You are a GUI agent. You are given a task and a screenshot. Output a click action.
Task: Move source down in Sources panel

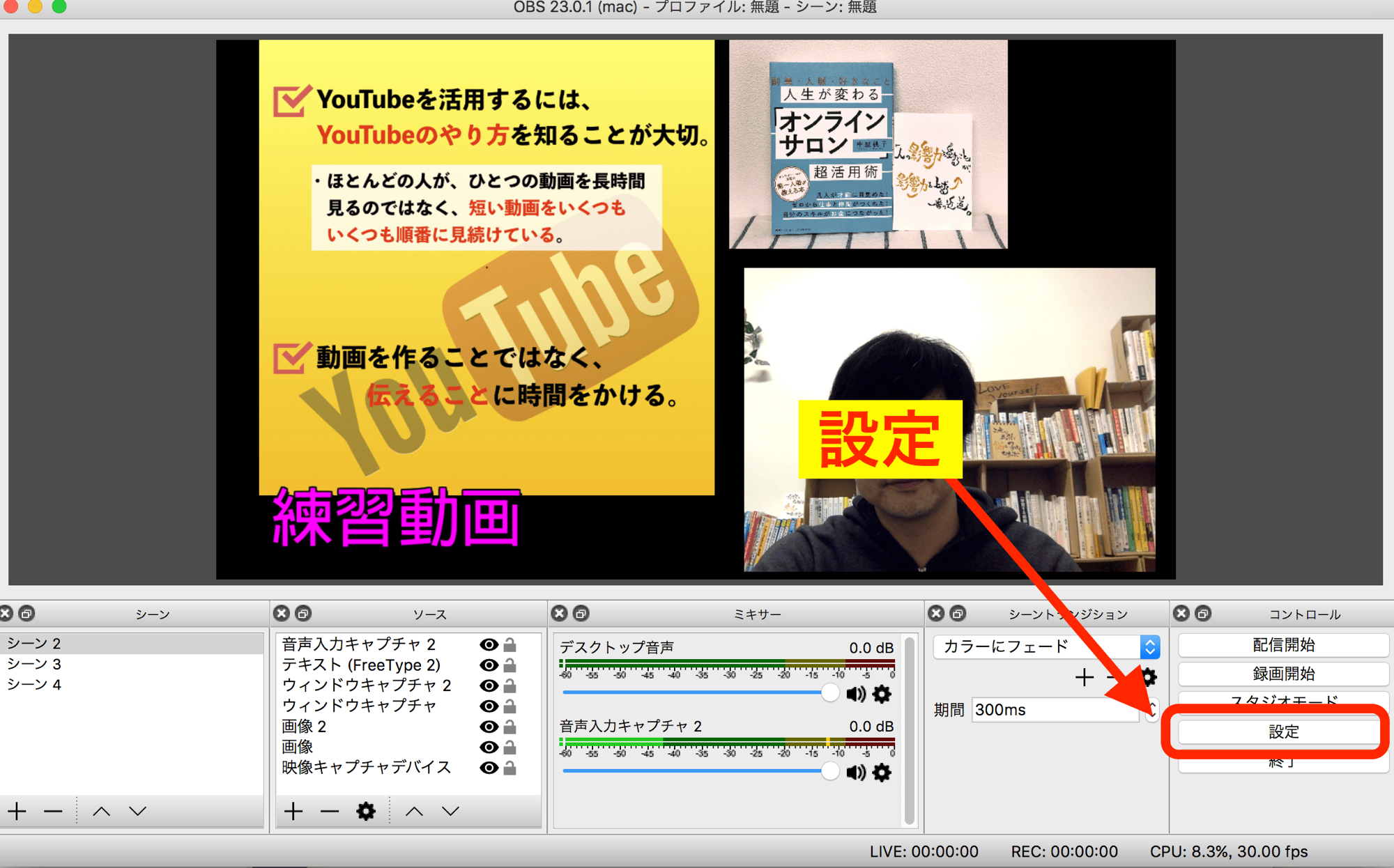click(x=451, y=811)
